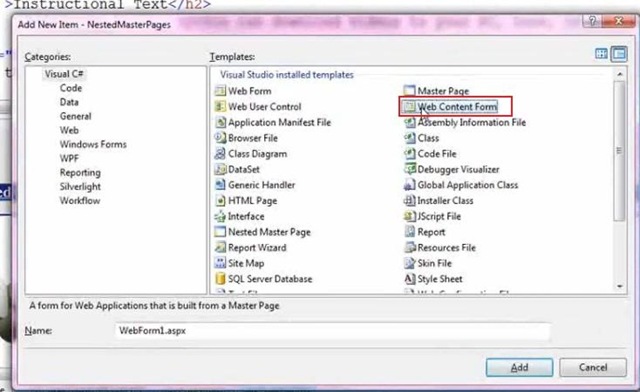Open the Workflow category
Viewport: 640px width, 392px height.
[80, 200]
